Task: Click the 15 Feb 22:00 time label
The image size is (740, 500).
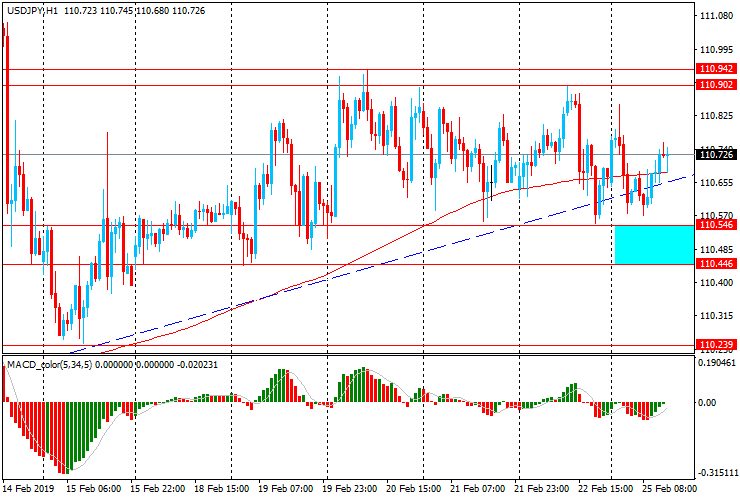Action: [x=158, y=490]
